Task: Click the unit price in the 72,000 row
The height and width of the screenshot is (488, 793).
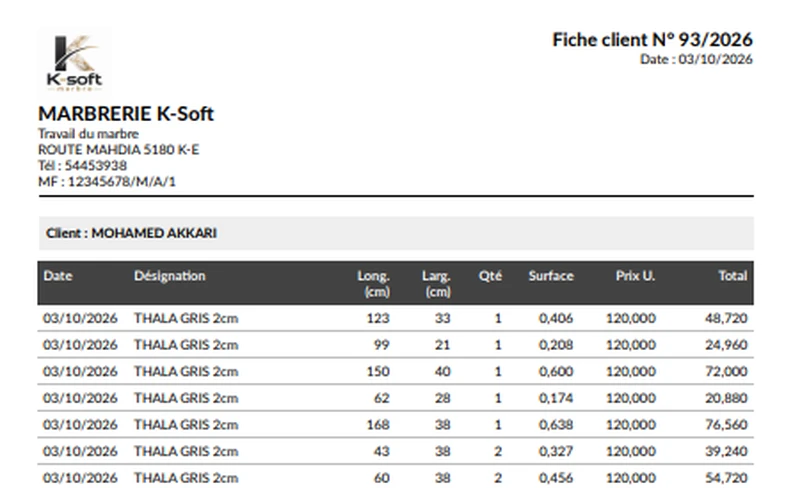Action: pos(631,372)
